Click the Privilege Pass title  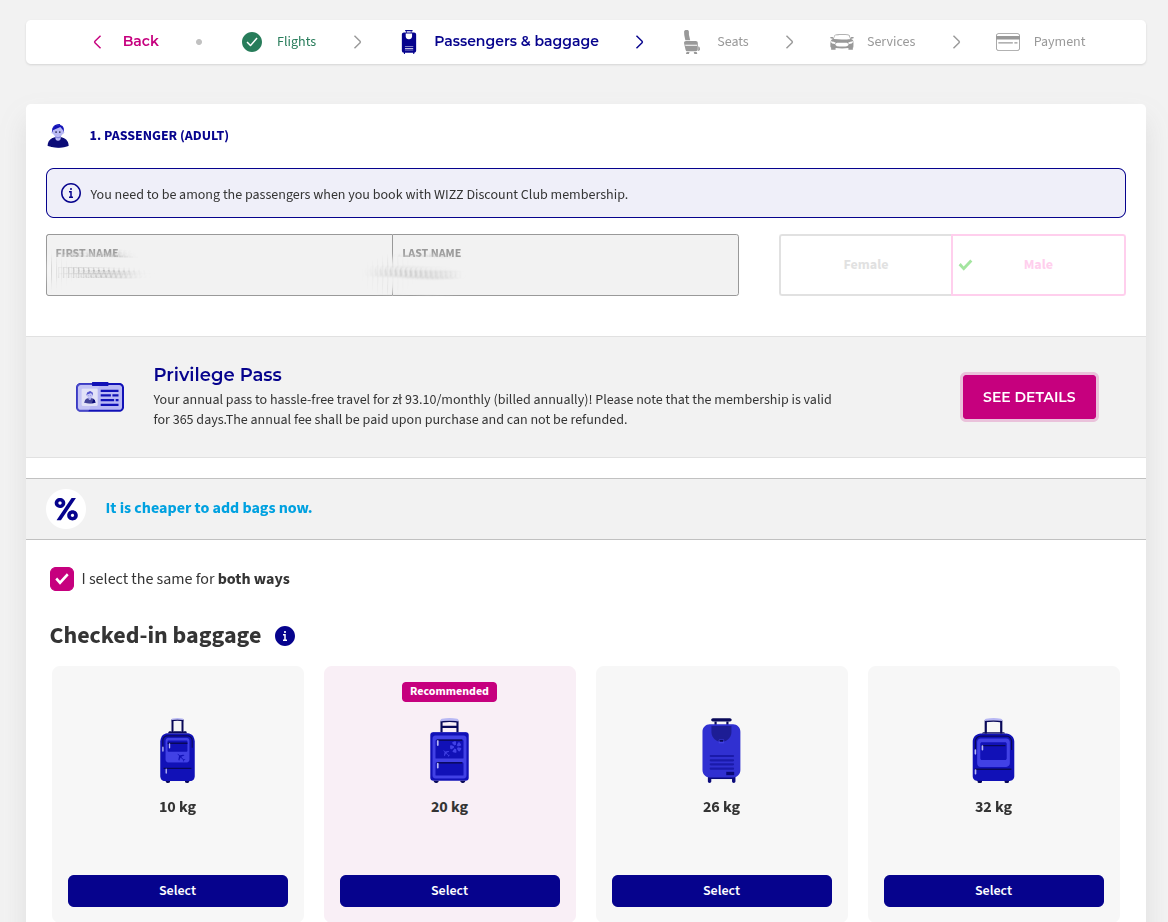[218, 375]
